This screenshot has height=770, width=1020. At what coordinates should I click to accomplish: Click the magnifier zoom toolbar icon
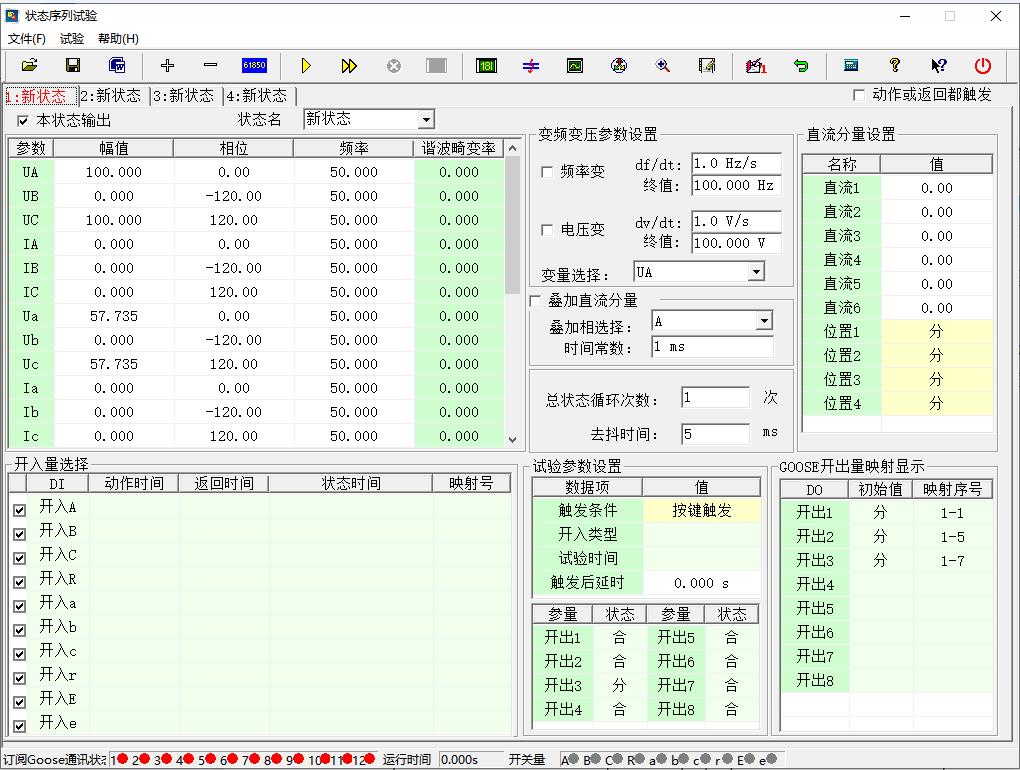(662, 66)
